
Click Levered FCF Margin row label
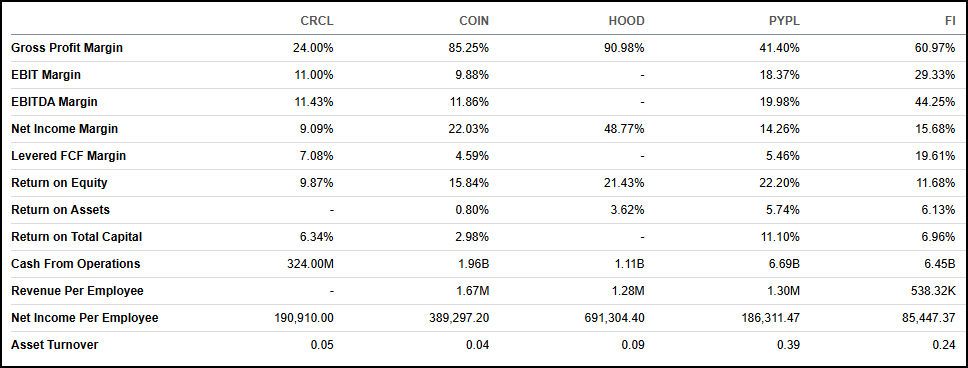point(69,156)
